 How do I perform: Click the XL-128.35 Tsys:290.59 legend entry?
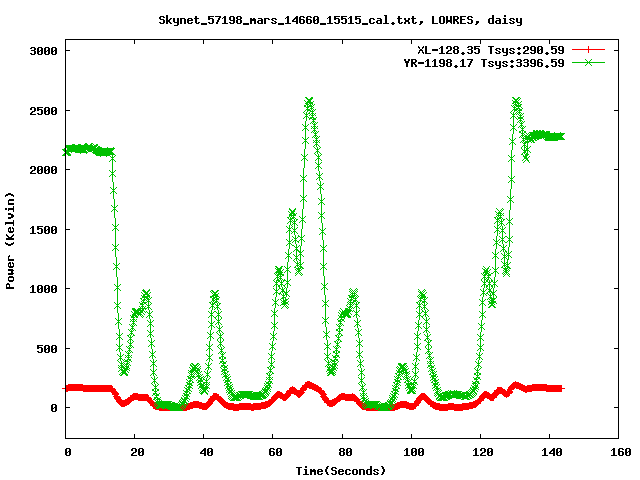tap(491, 50)
